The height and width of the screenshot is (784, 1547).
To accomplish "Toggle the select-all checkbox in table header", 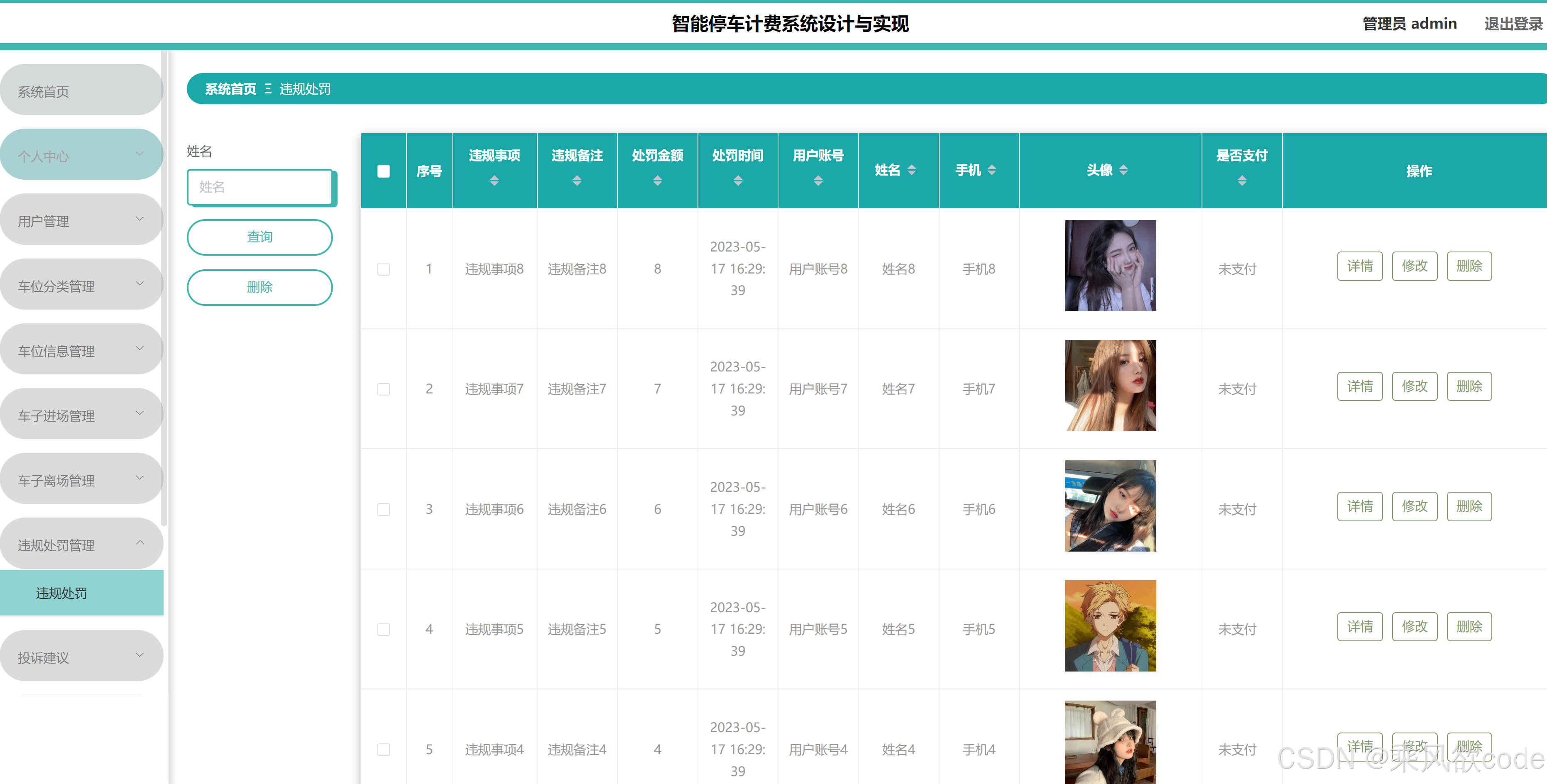I will (384, 172).
